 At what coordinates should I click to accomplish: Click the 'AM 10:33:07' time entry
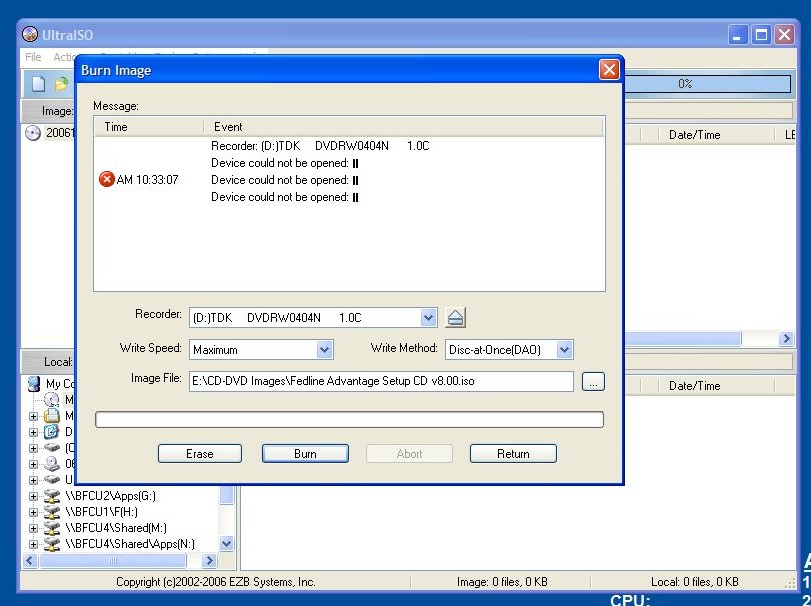click(147, 180)
